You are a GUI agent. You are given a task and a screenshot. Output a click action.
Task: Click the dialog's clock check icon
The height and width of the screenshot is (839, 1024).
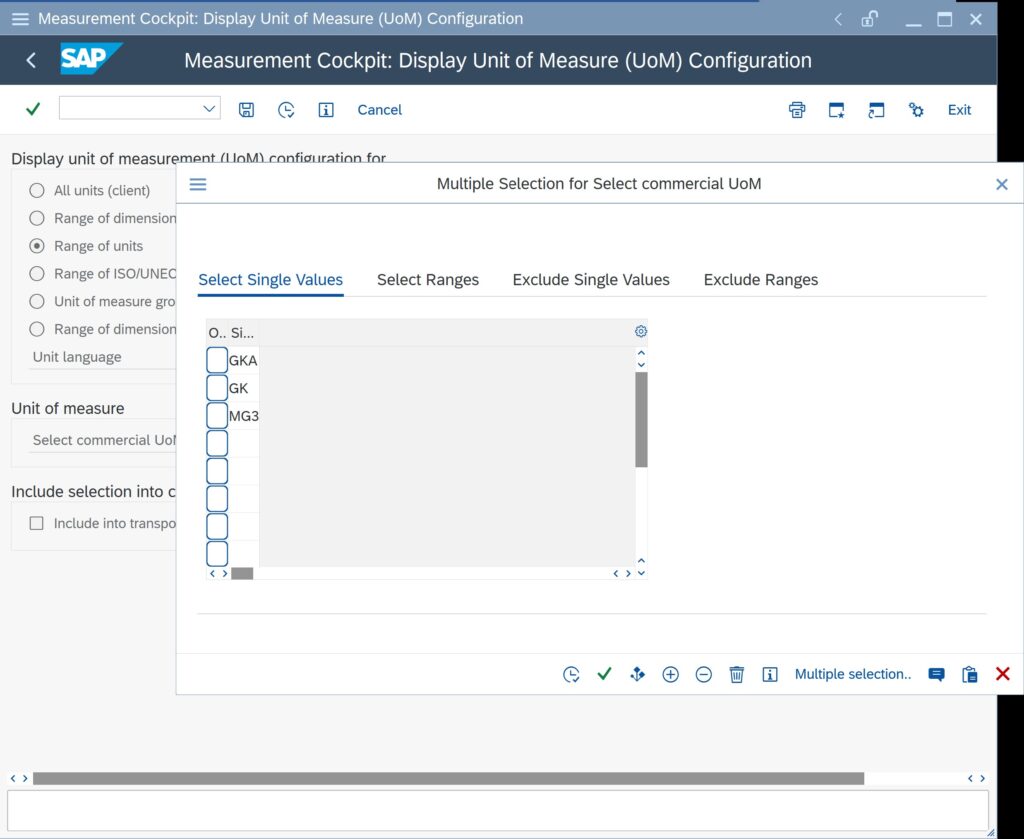point(571,674)
